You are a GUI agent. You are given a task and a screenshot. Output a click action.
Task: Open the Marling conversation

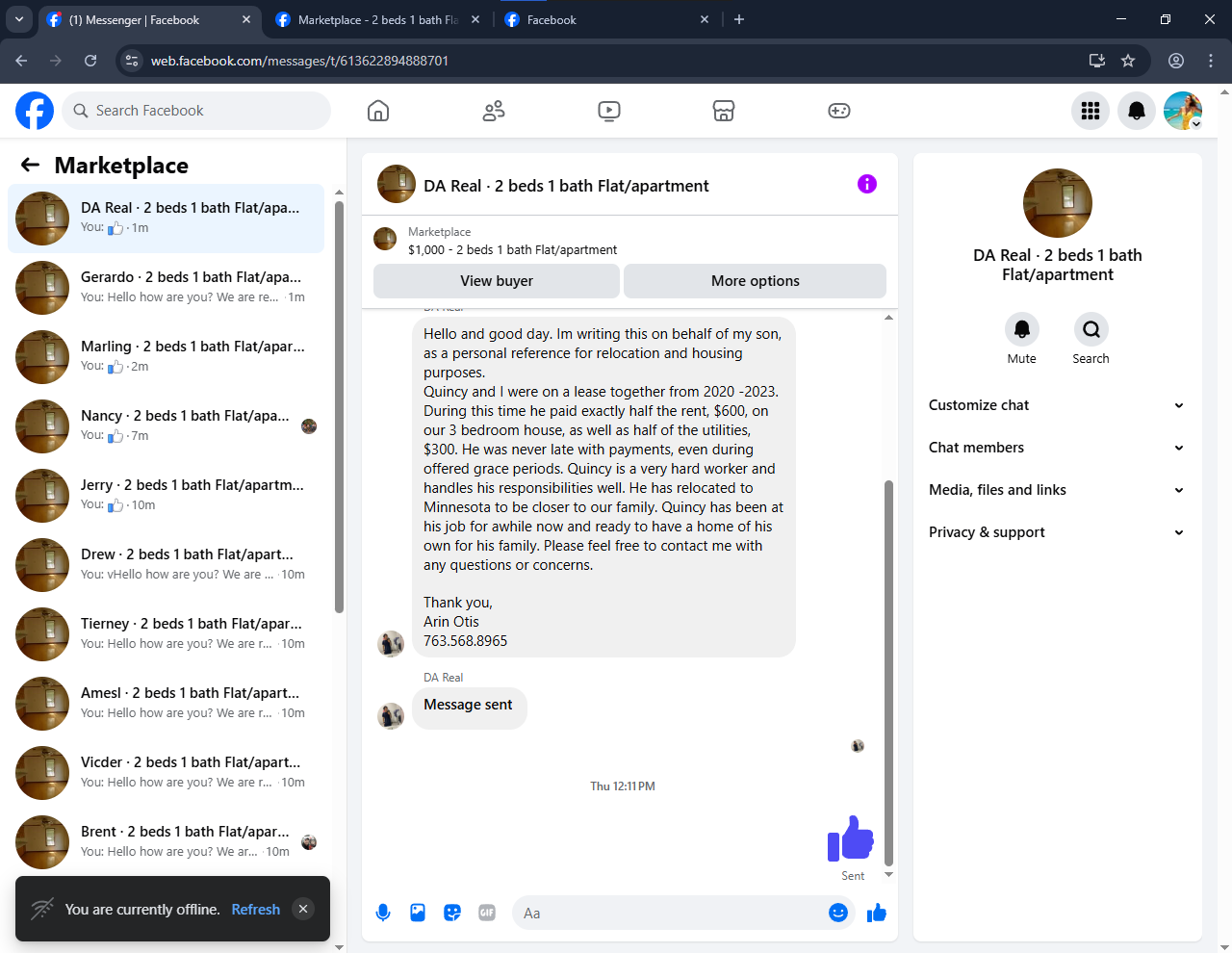166,357
